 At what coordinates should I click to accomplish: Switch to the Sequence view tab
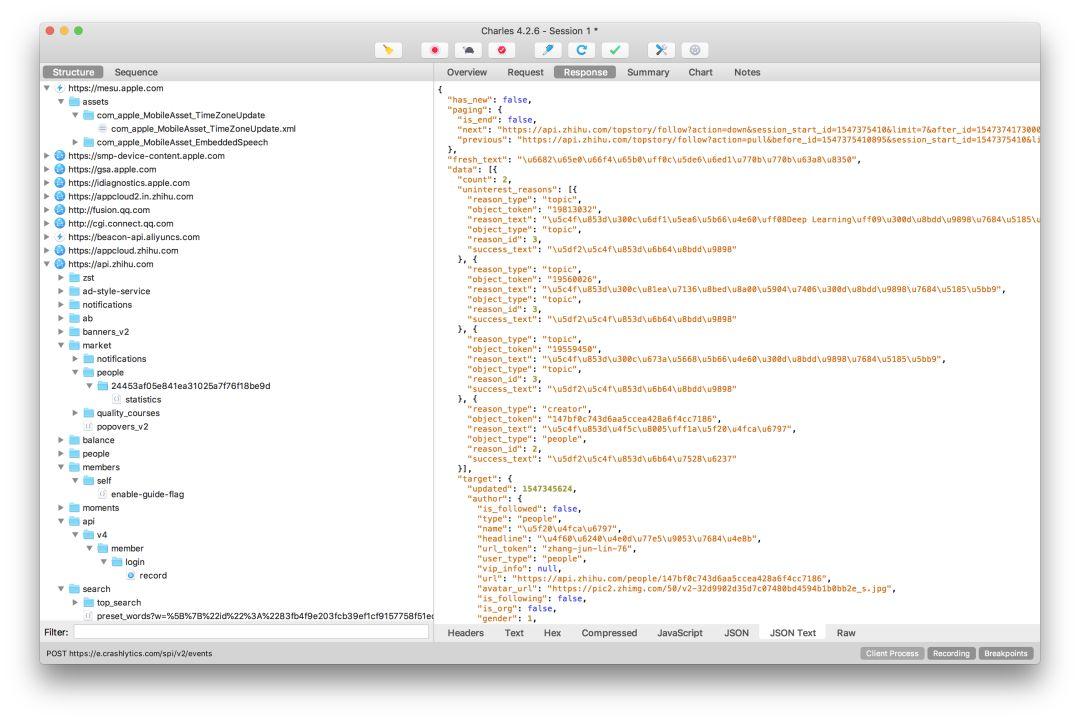click(x=136, y=72)
